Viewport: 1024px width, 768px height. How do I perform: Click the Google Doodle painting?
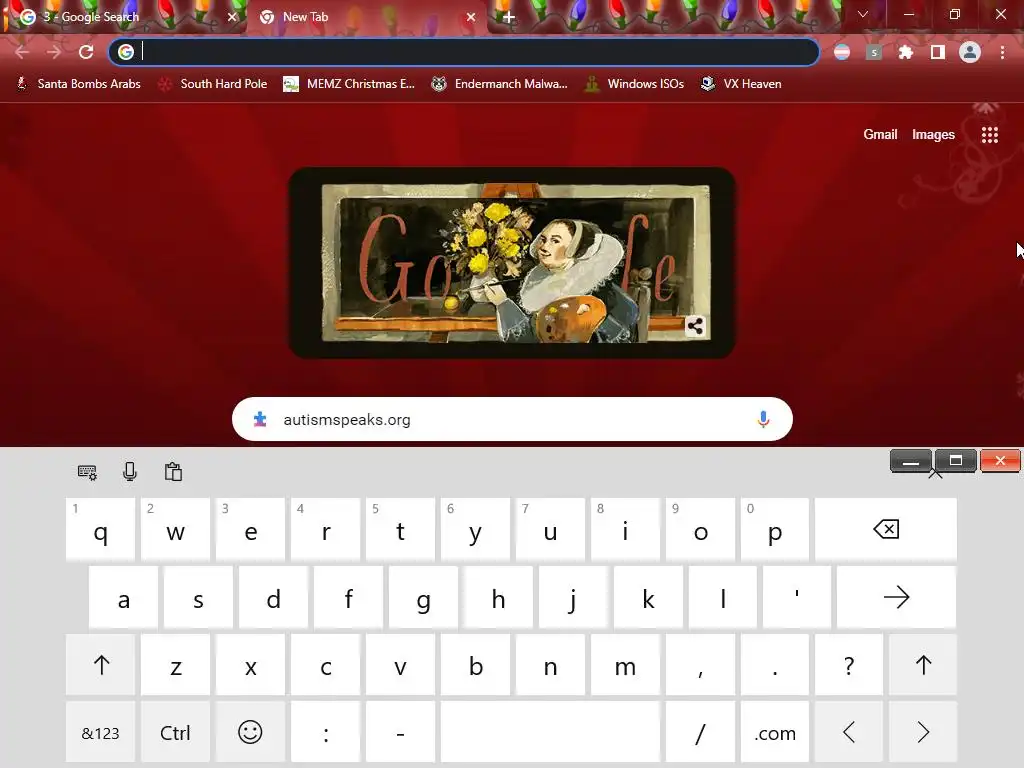pos(512,263)
